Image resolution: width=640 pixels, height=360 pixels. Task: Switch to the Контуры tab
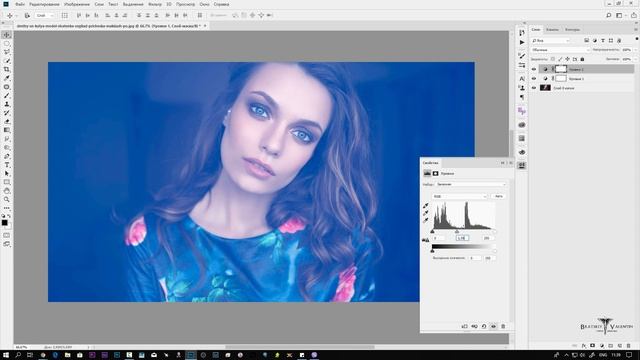pyautogui.click(x=572, y=29)
